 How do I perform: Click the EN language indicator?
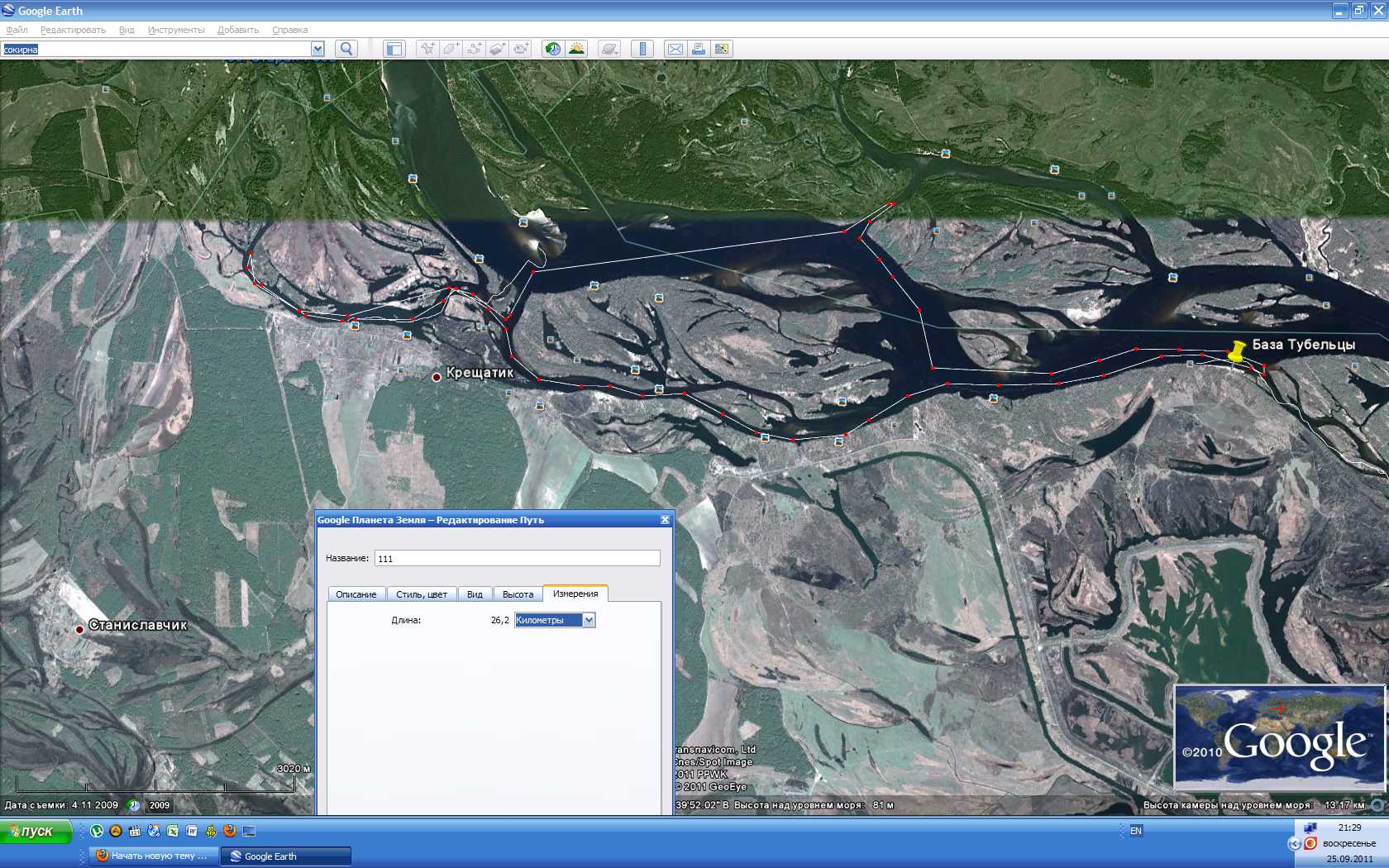click(x=1136, y=831)
